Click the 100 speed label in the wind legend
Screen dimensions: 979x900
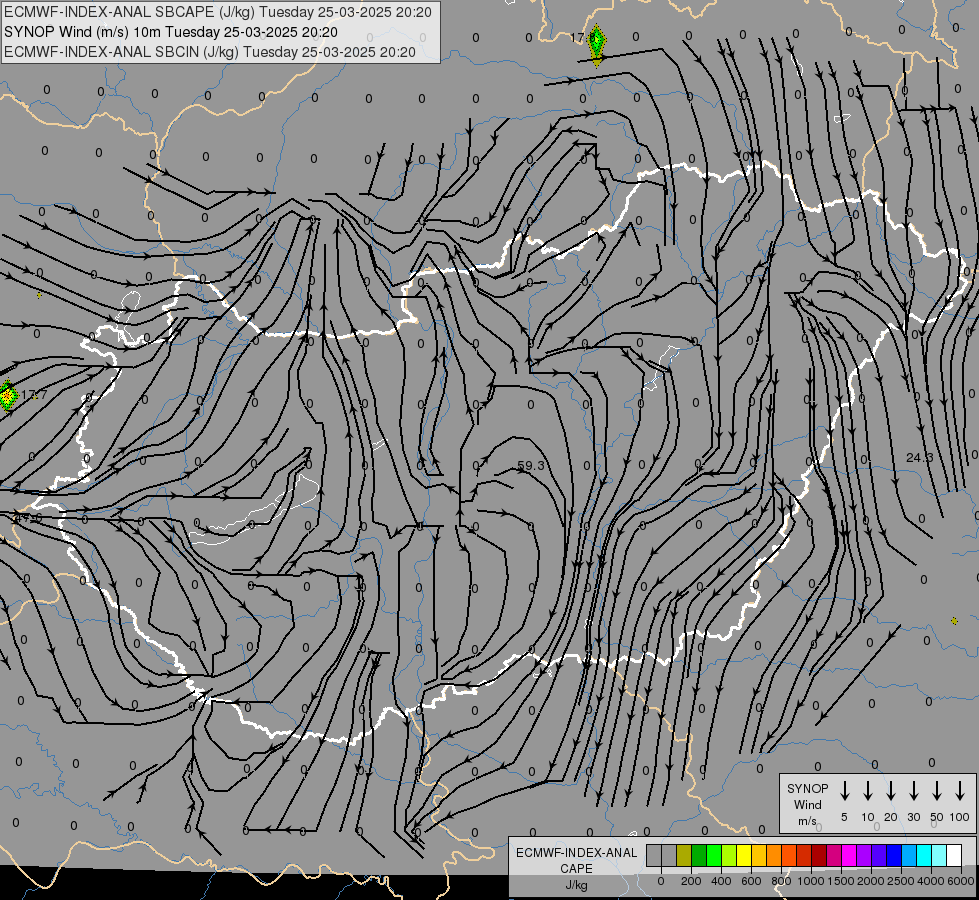[960, 817]
